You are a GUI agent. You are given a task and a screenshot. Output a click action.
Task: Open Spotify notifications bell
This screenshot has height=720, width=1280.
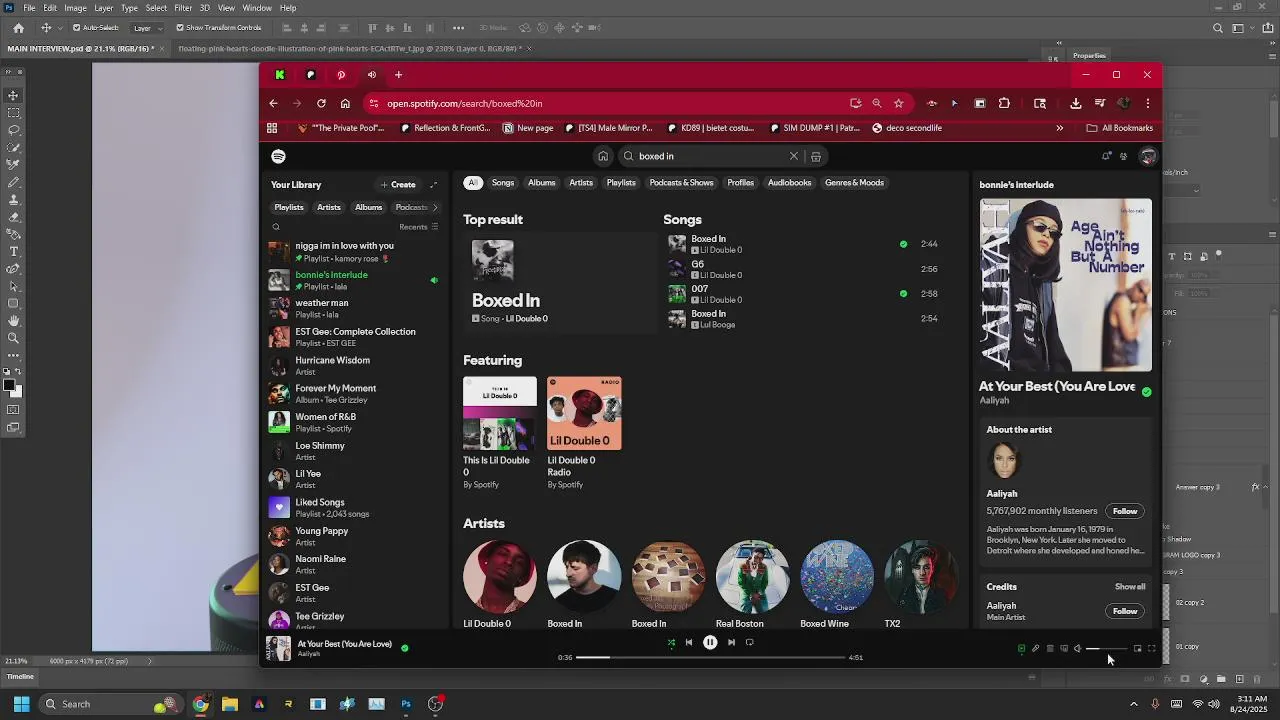tap(1106, 156)
